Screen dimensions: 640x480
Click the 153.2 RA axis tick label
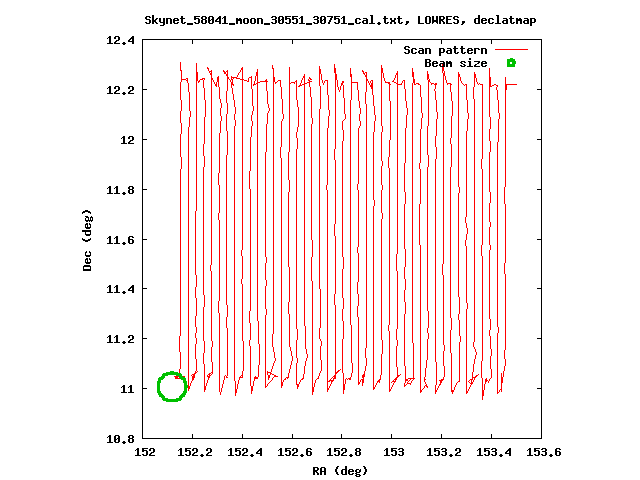(x=444, y=452)
